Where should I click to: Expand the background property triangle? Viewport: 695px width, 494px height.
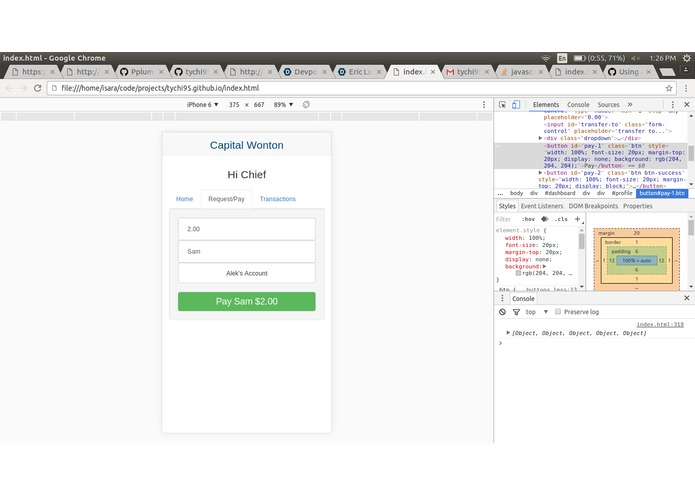point(544,266)
